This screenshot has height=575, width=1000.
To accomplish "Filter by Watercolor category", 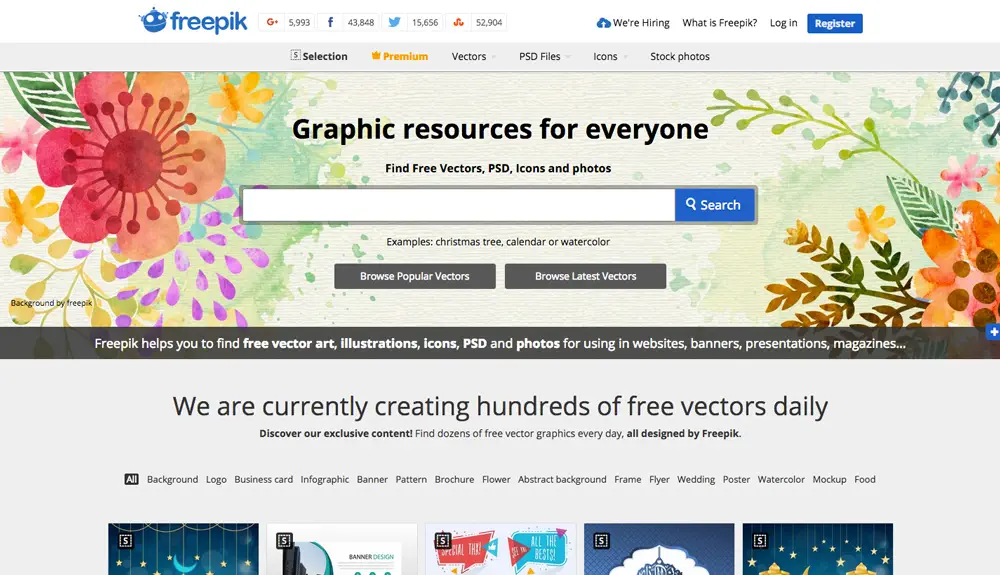I will [781, 479].
